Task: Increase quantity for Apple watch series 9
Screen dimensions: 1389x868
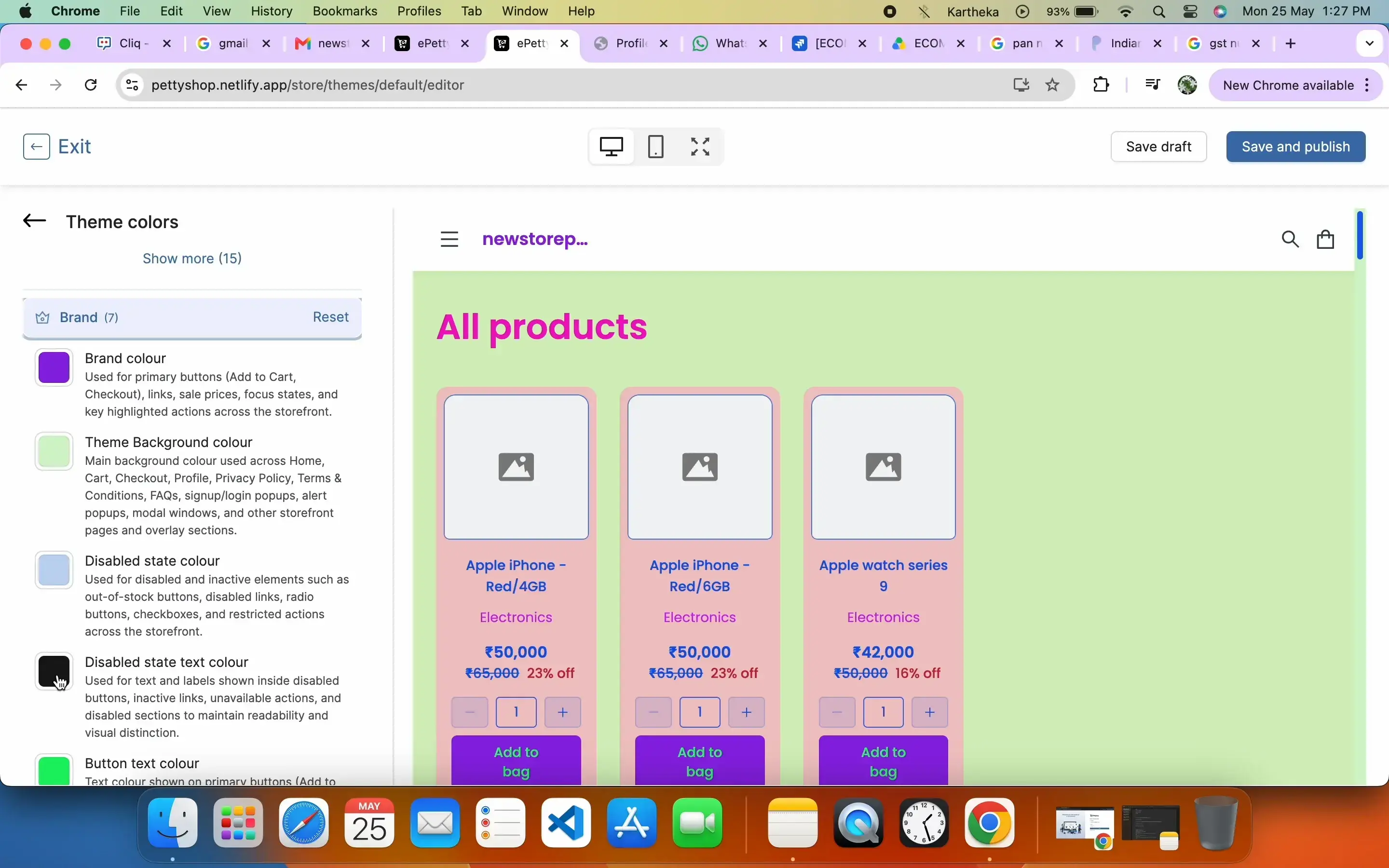Action: [930, 713]
